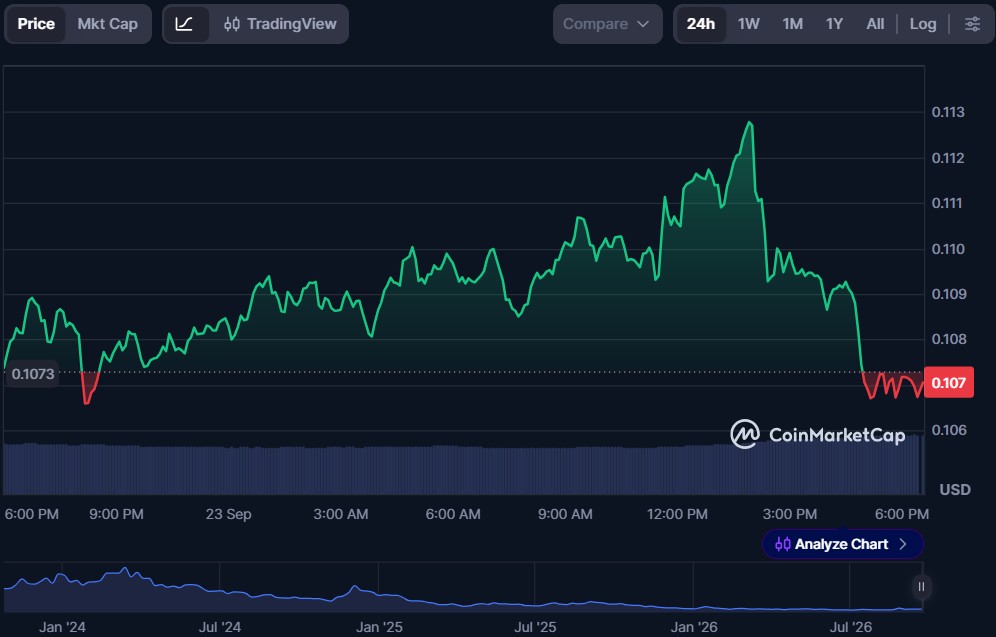
Task: Select the line chart icon
Action: click(x=184, y=24)
